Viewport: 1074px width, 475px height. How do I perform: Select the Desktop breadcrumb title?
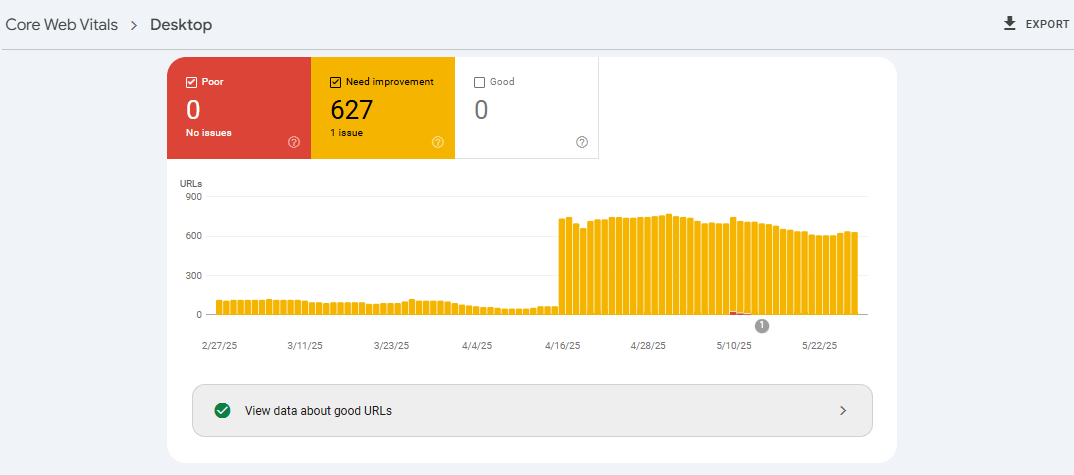pyautogui.click(x=181, y=25)
